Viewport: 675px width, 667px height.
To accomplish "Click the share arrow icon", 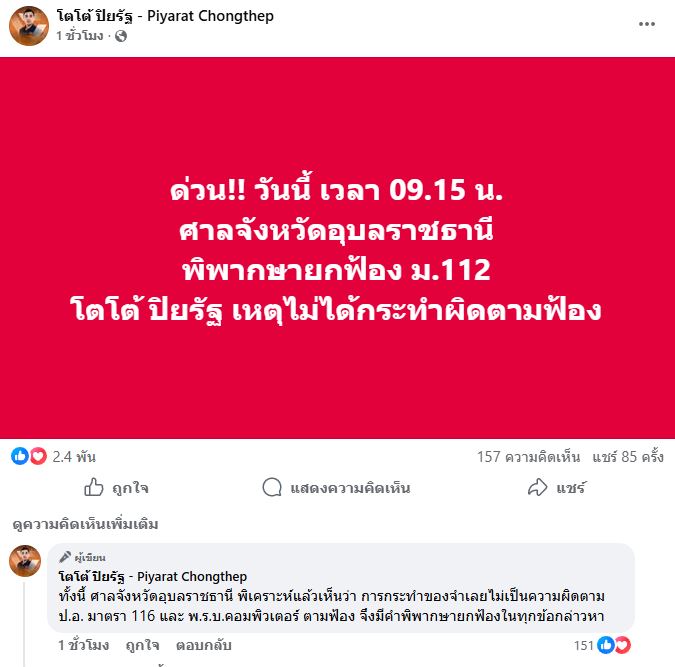I will [x=538, y=487].
